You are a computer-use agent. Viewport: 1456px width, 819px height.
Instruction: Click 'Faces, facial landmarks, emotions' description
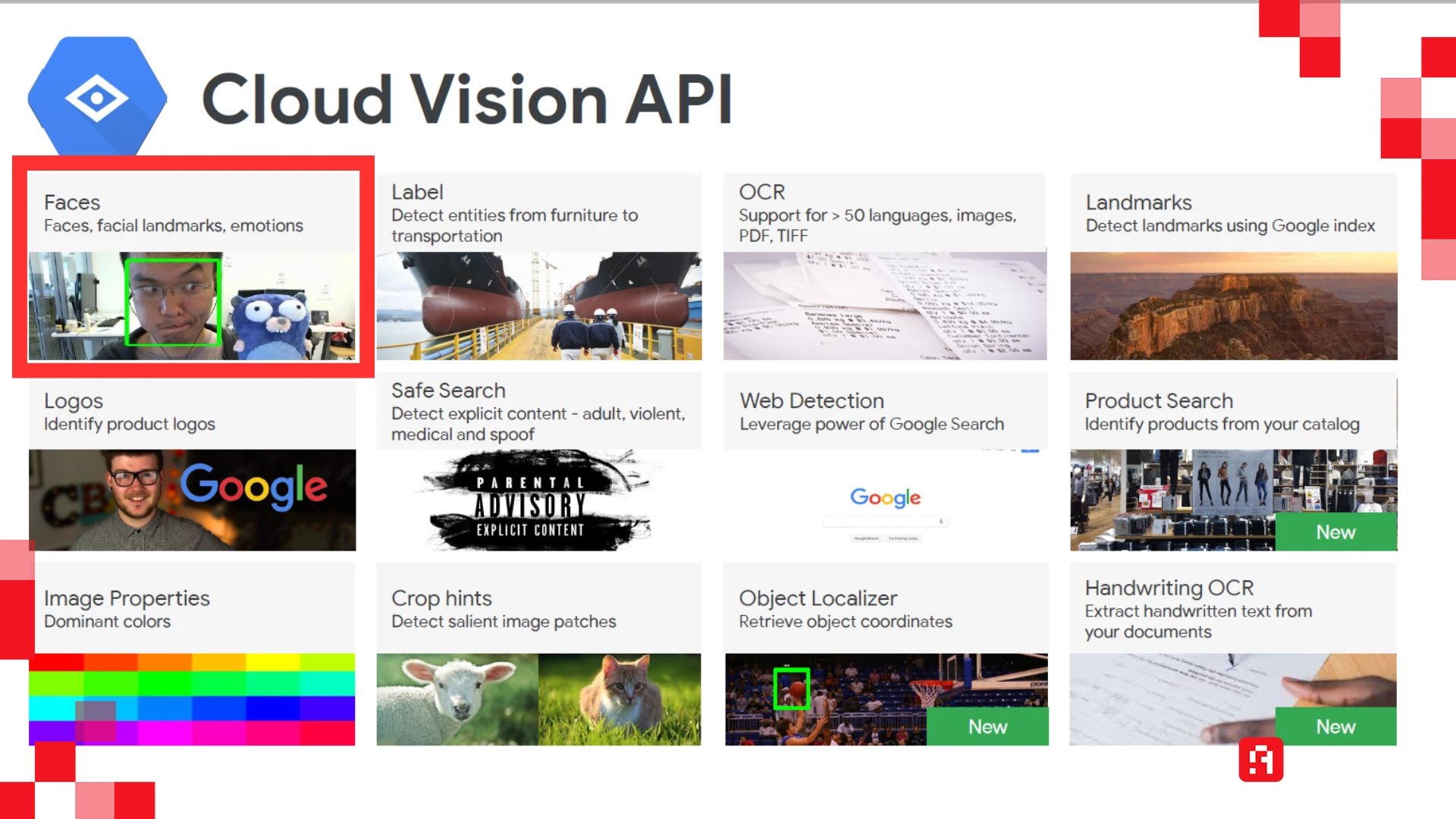coord(174,226)
